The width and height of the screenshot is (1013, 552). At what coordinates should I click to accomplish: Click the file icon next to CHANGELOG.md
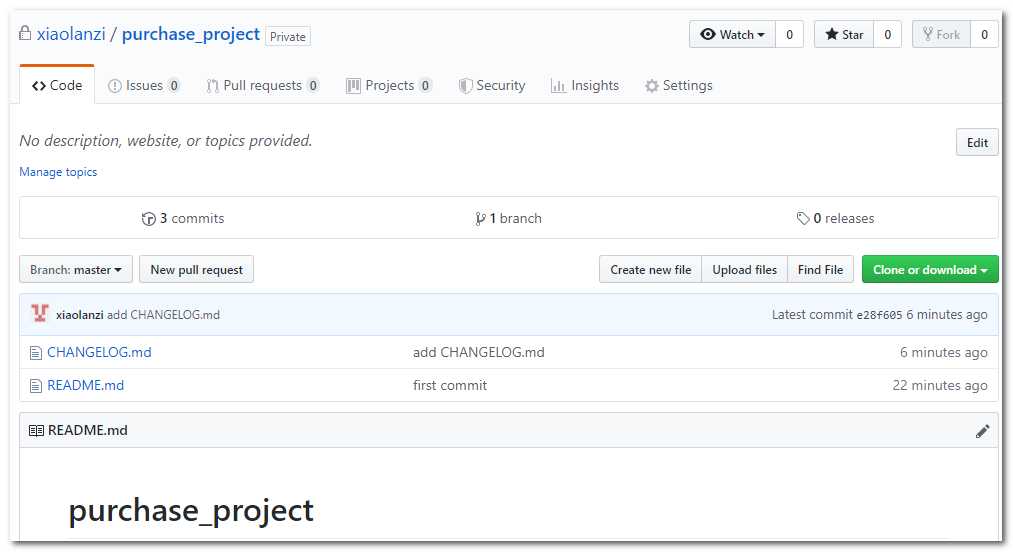[36, 353]
